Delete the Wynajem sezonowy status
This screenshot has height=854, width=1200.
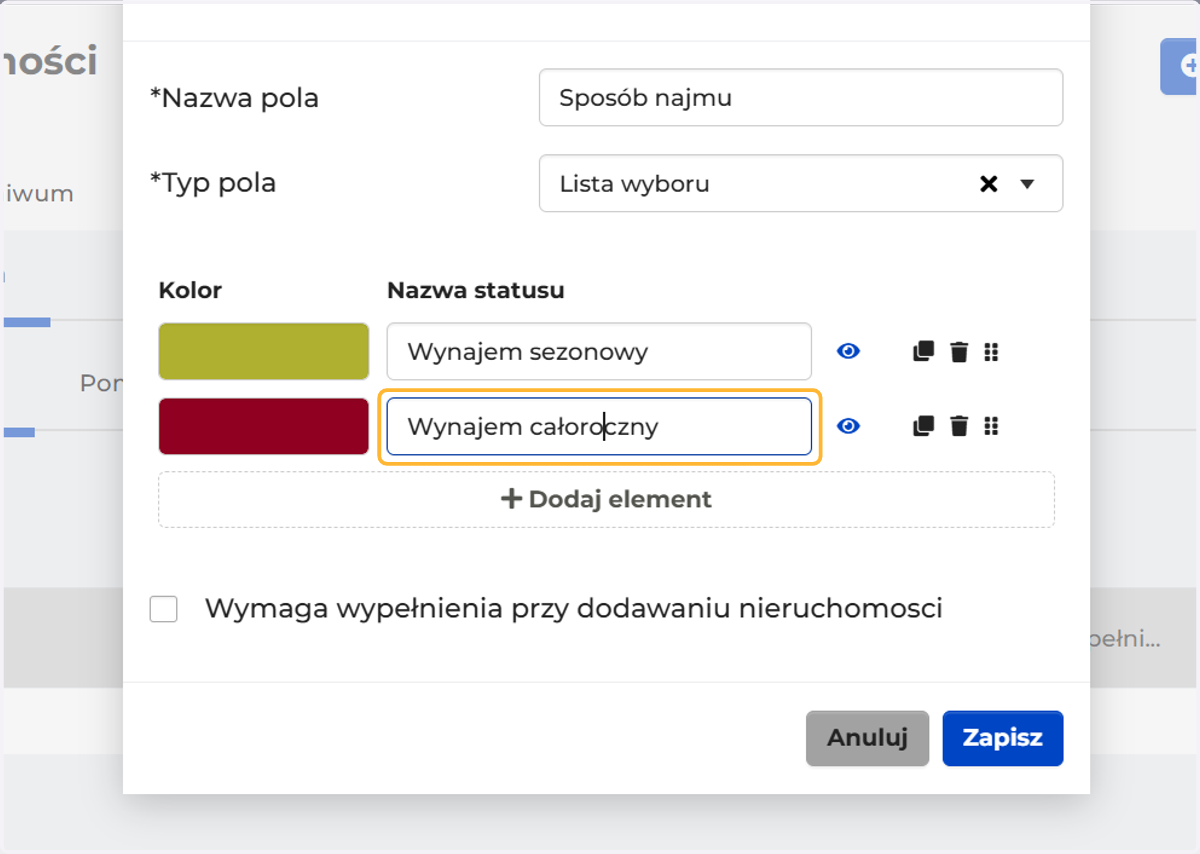click(959, 352)
